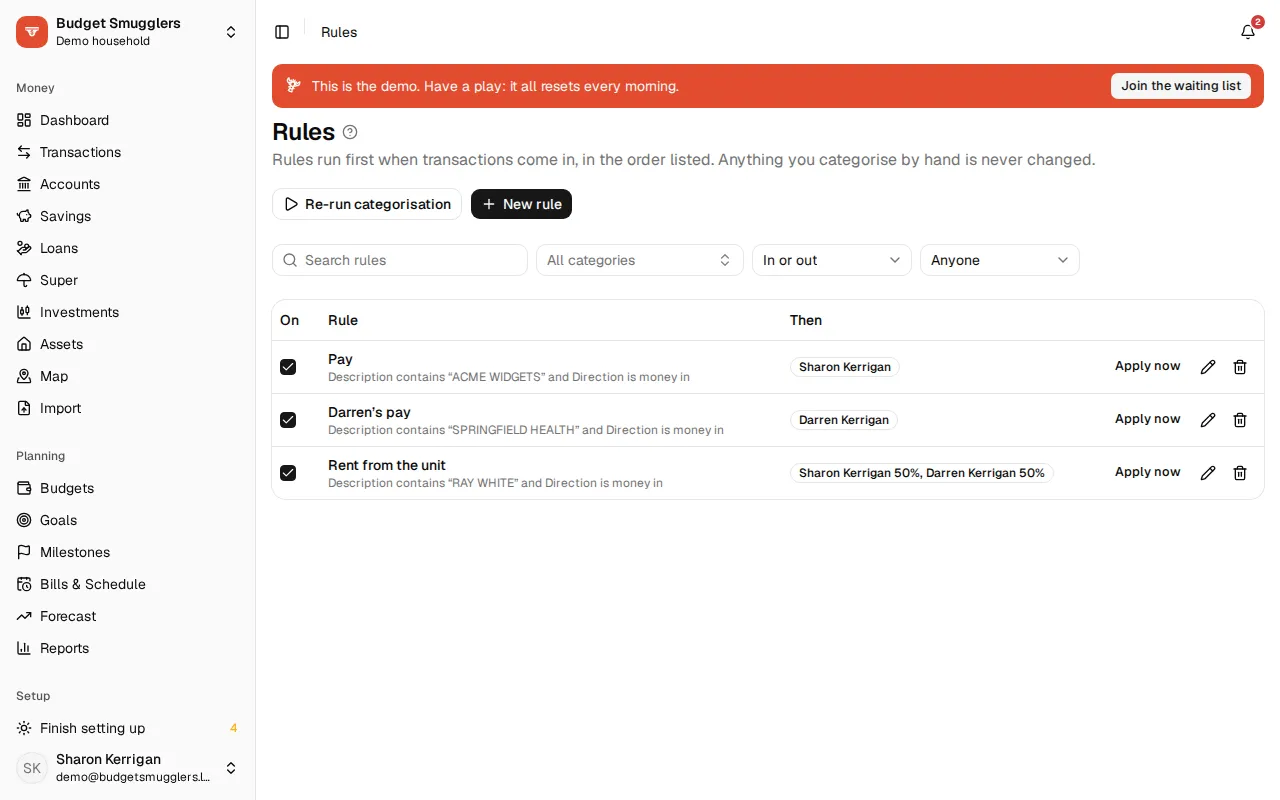Click the Re-run categorisation button
This screenshot has width=1280, height=800.
pos(367,204)
